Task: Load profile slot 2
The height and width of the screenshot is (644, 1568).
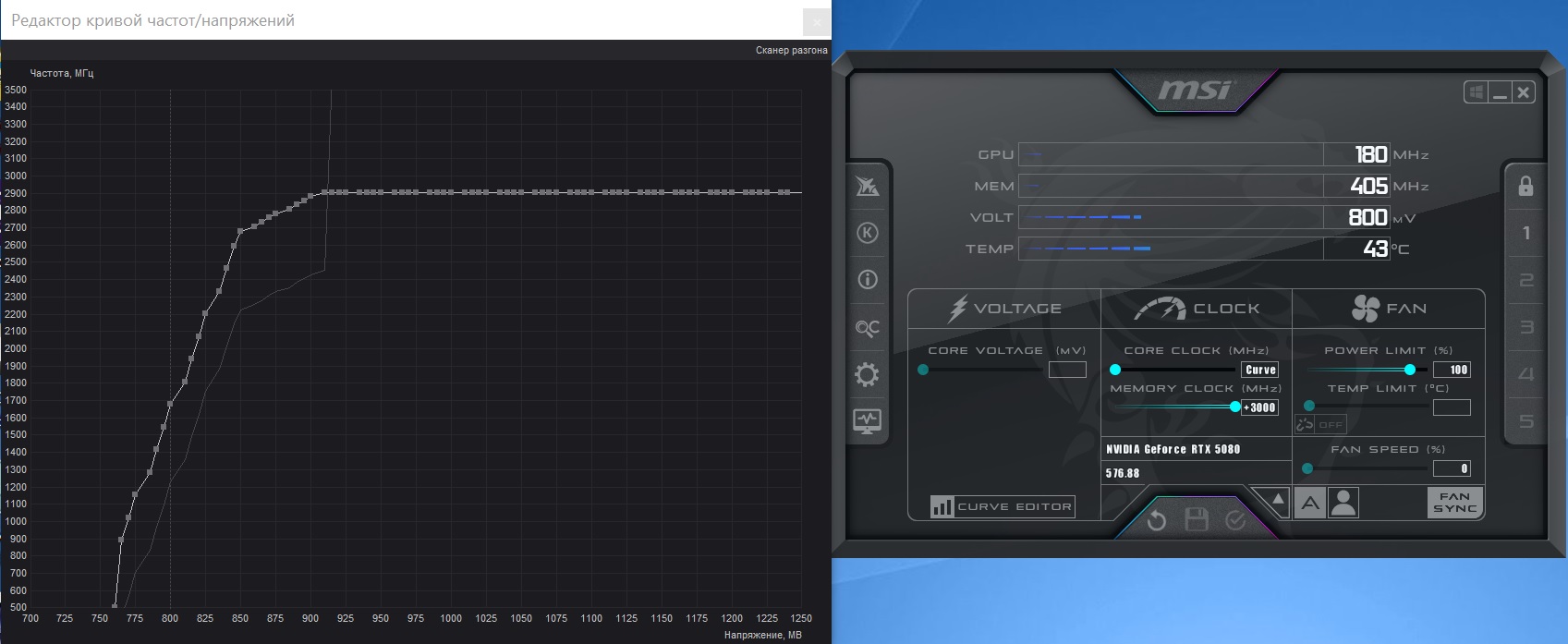Action: [x=1525, y=280]
